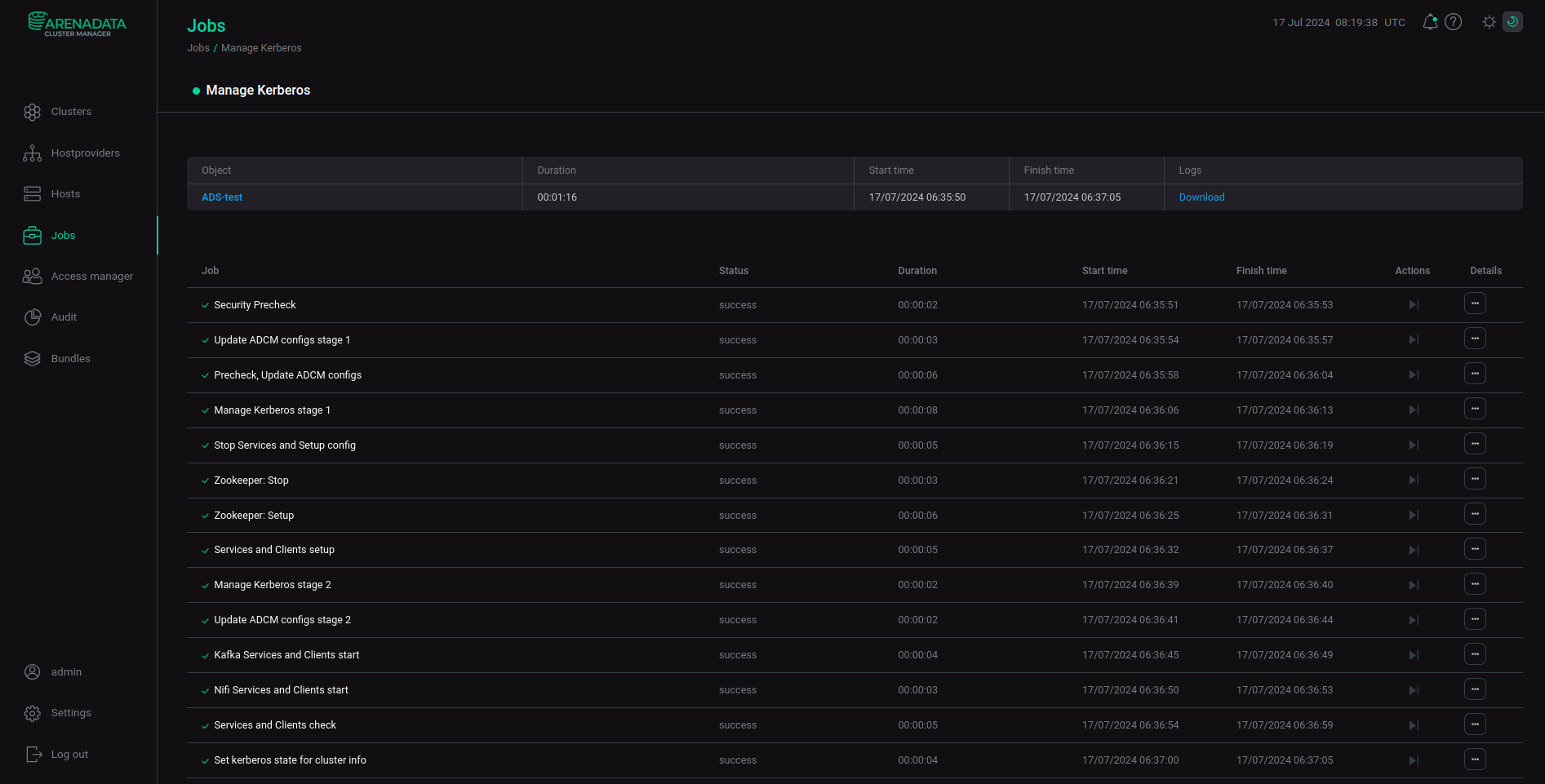Show details for Nifi Services and Clients start
The width and height of the screenshot is (1545, 784).
click(1475, 689)
